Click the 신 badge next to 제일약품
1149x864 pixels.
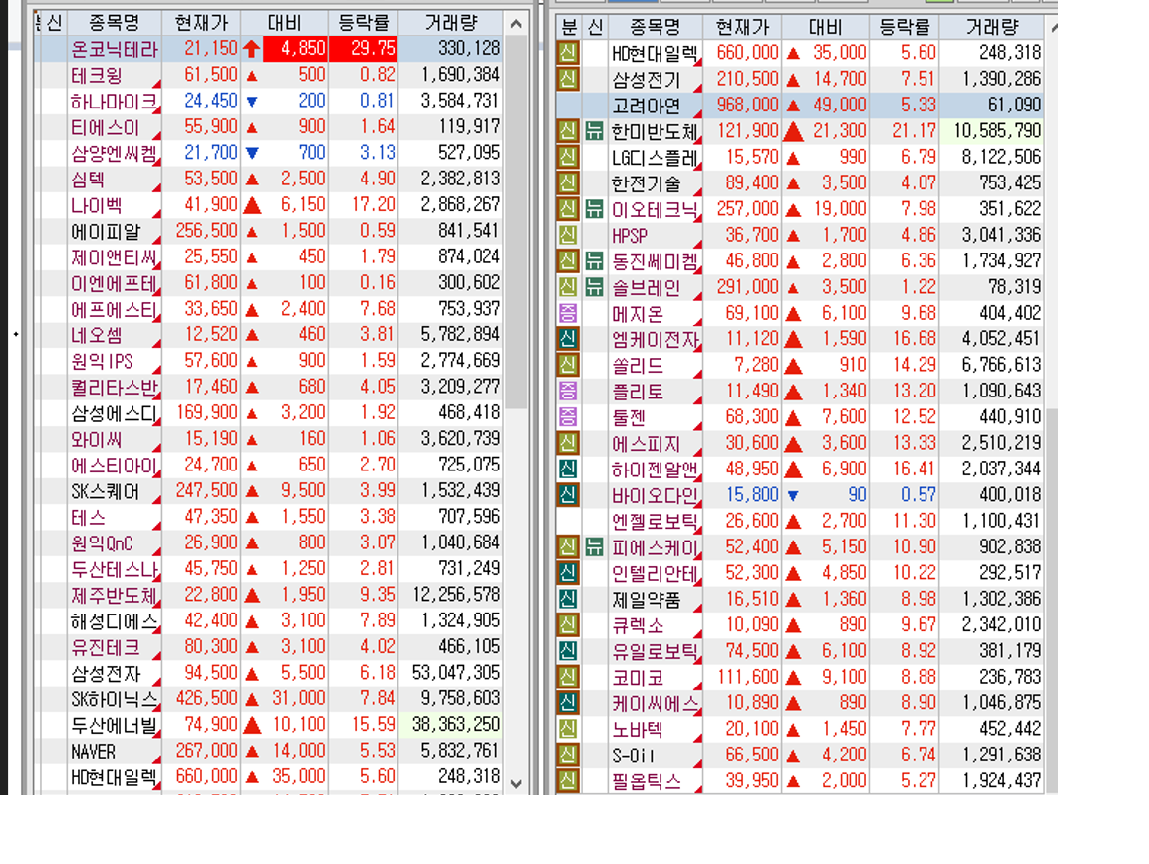tap(568, 599)
